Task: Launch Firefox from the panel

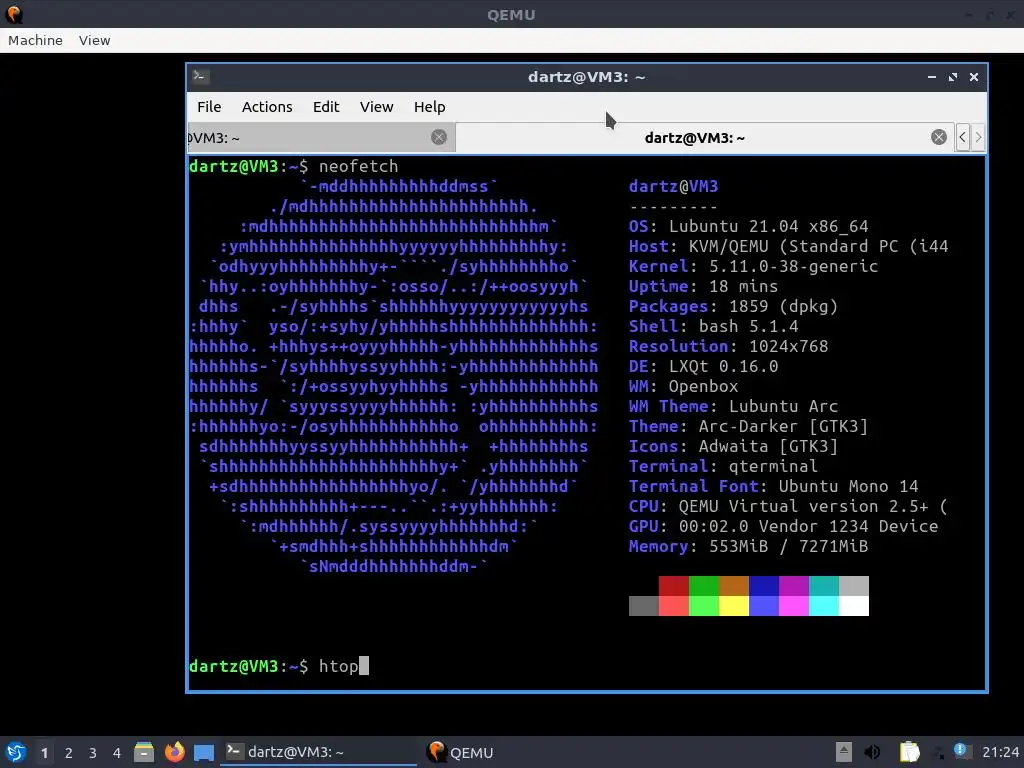Action: 174,752
